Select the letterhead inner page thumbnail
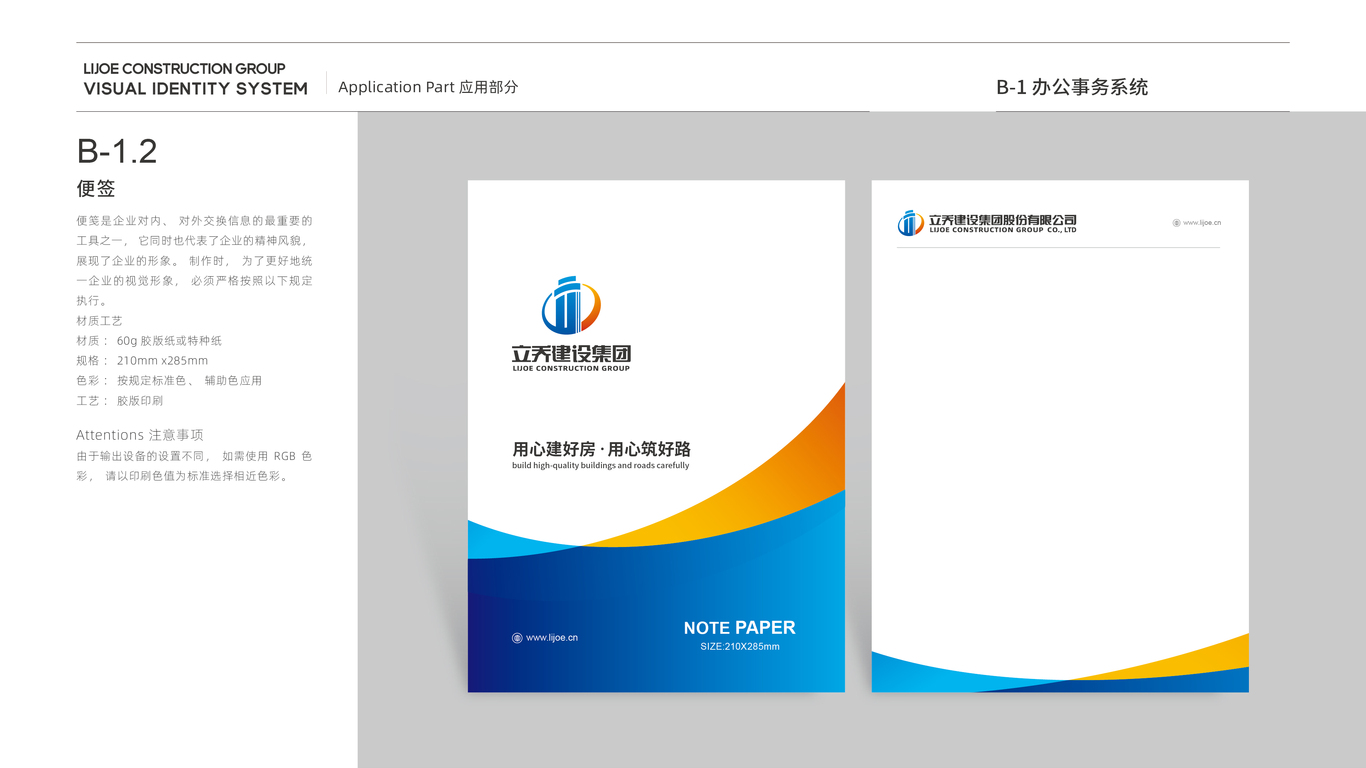Viewport: 1366px width, 768px height. pos(1060,436)
